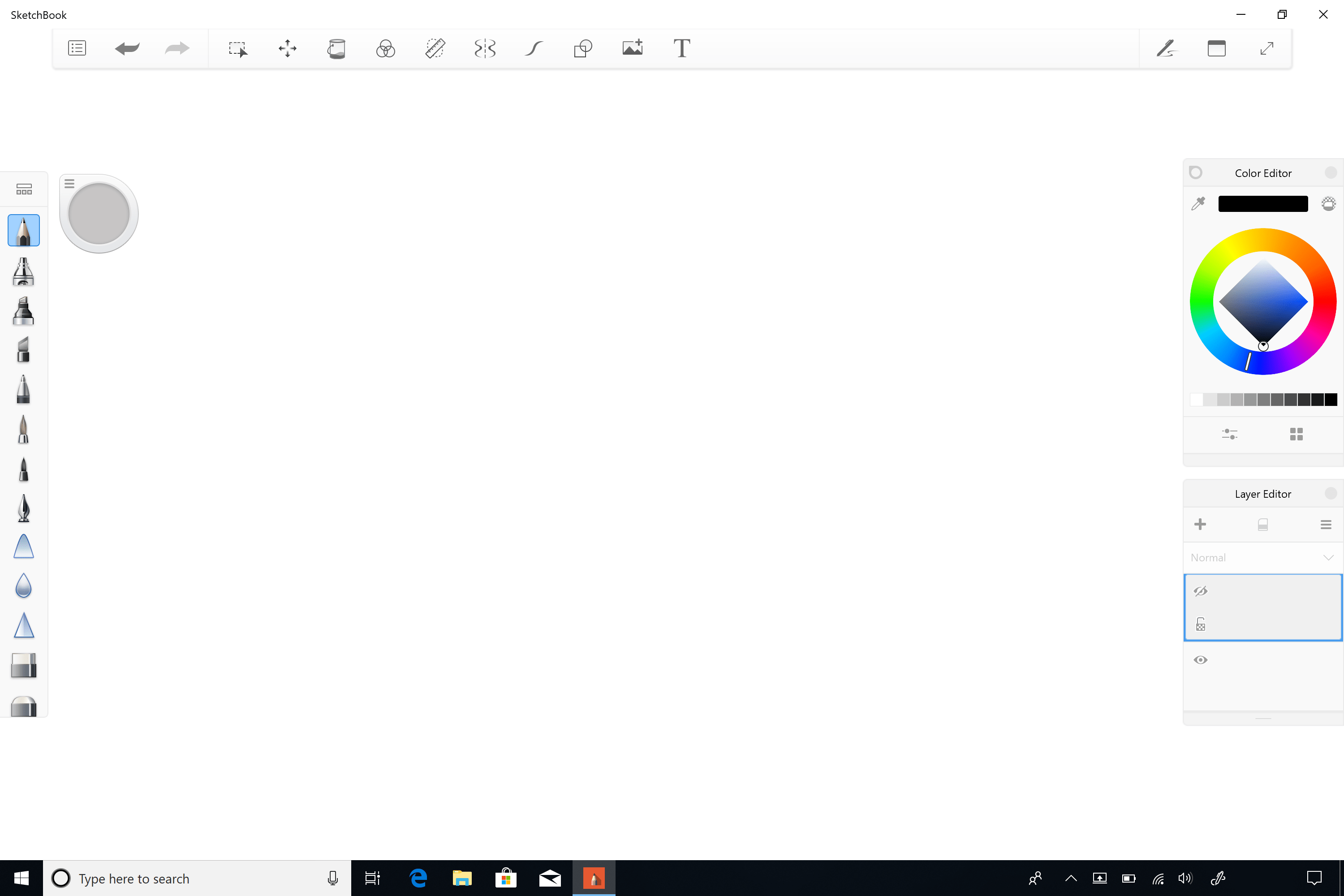1344x896 pixels.
Task: Toggle the transparent color option
Action: 1329,203
